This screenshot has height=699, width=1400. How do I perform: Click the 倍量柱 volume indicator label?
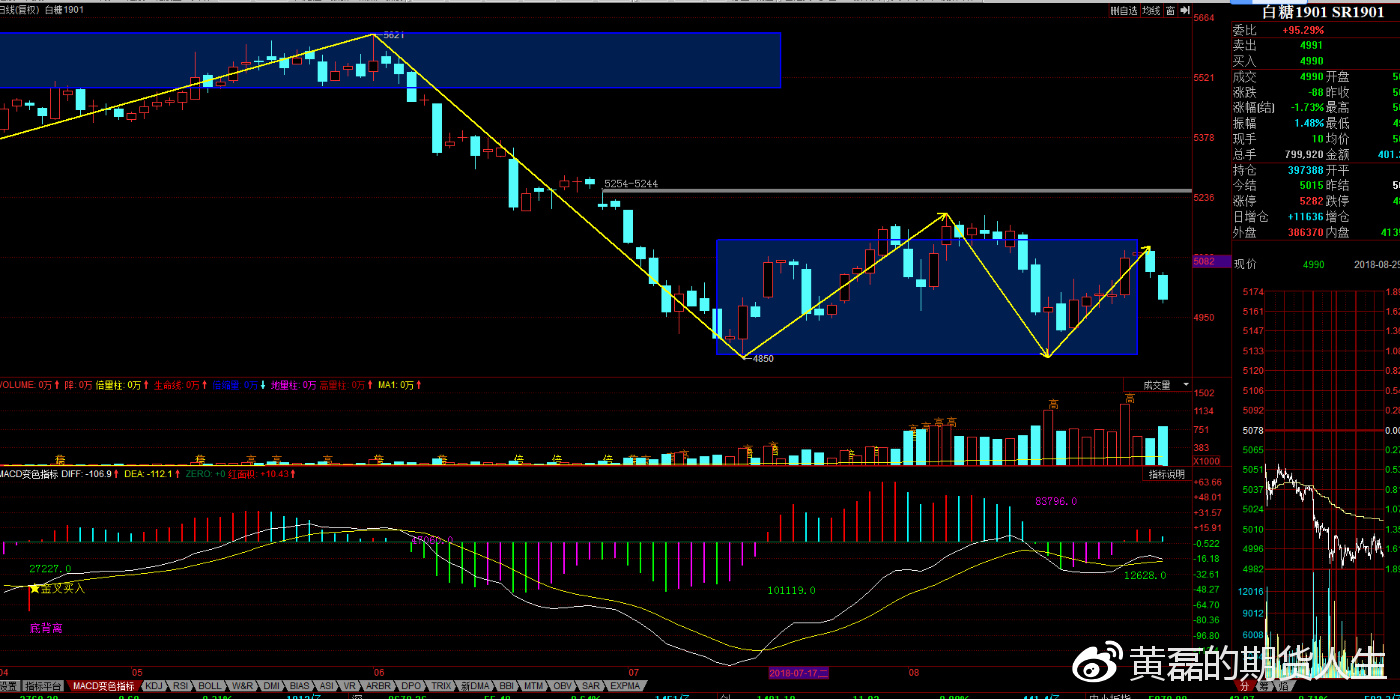(120, 385)
